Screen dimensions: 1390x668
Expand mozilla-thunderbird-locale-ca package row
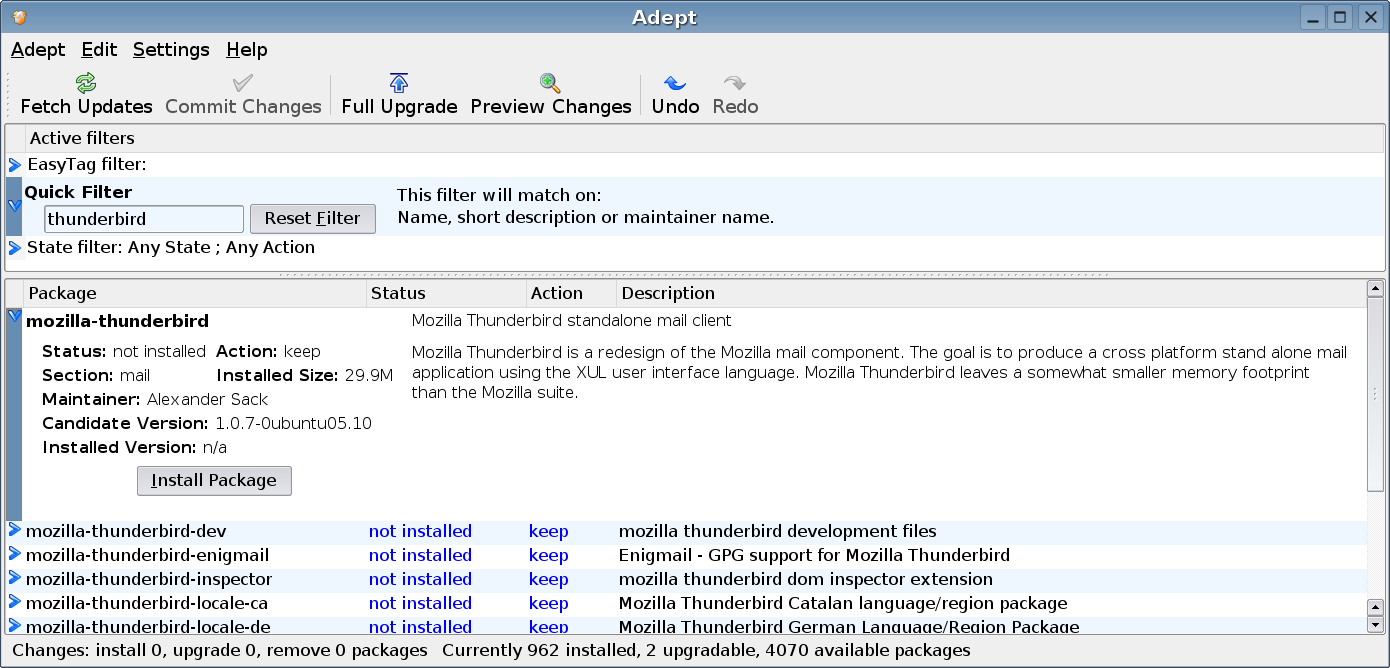(x=14, y=603)
